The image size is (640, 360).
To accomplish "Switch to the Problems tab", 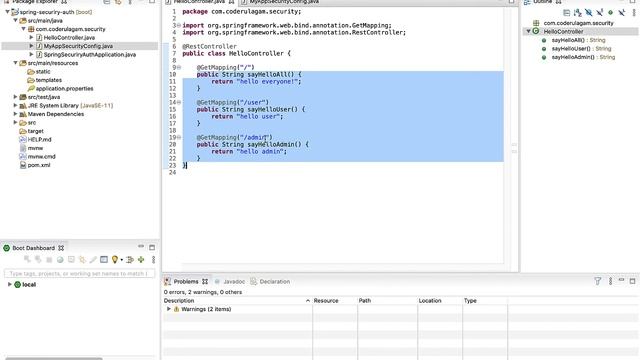I will coord(186,282).
